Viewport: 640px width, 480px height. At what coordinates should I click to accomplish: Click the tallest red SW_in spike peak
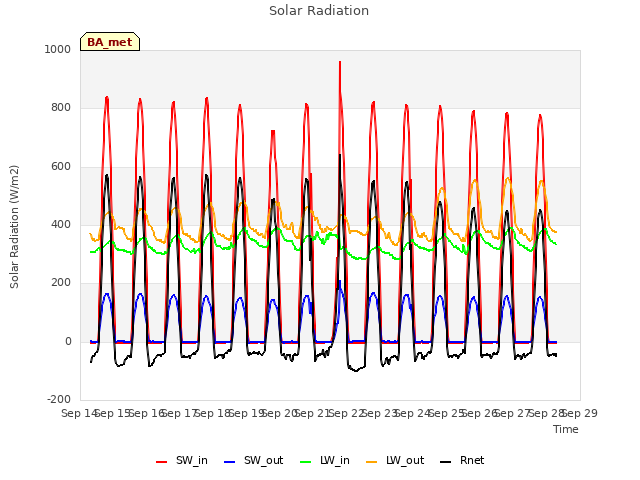coord(340,62)
